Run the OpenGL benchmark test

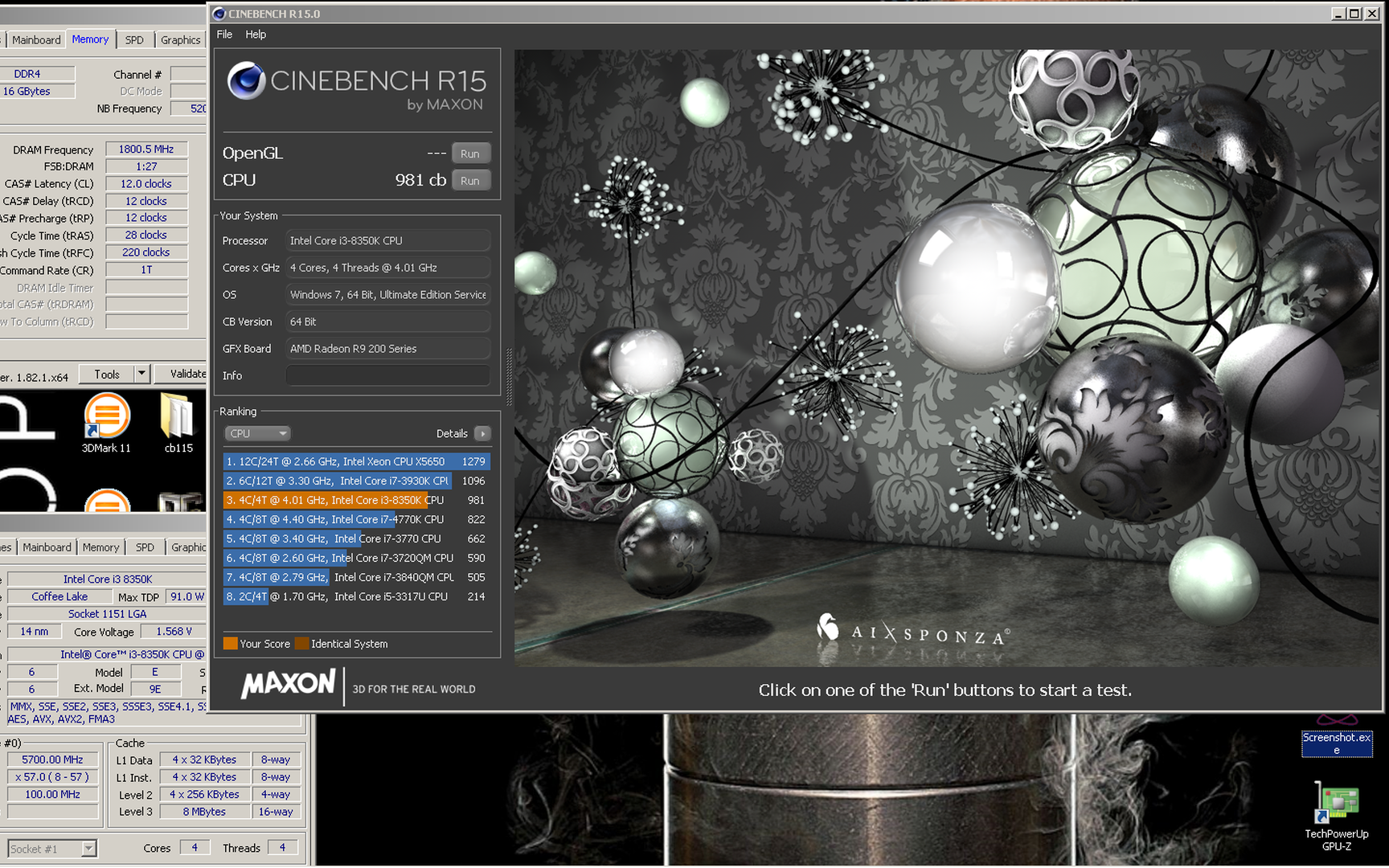[470, 154]
